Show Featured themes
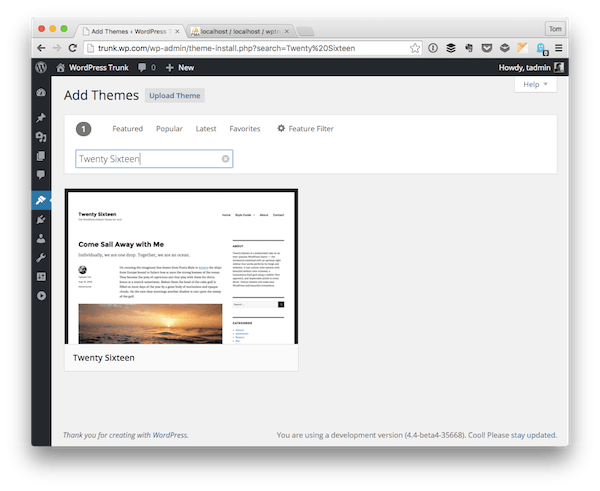This screenshot has width=600, height=491. click(127, 129)
